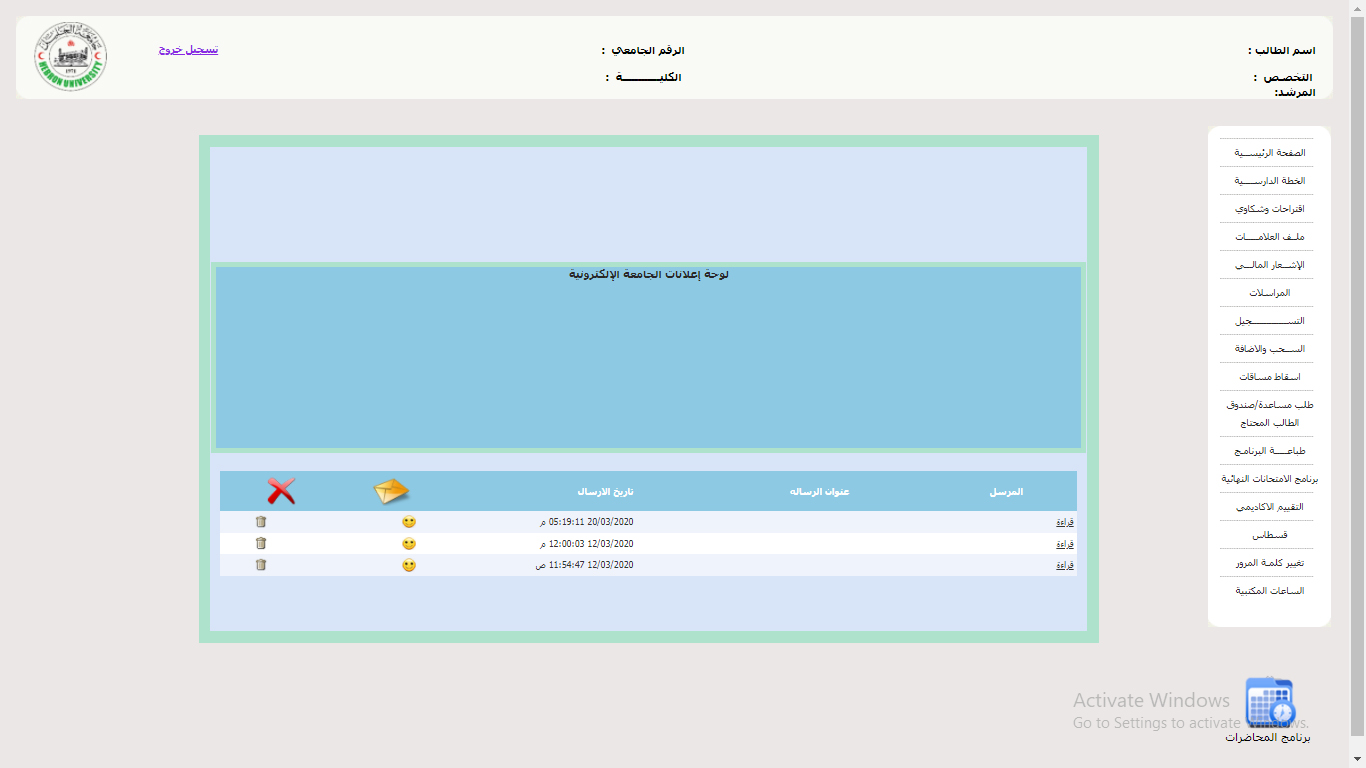Open قراءة link for the first message
Viewport: 1366px width, 768px height.
(x=1066, y=521)
